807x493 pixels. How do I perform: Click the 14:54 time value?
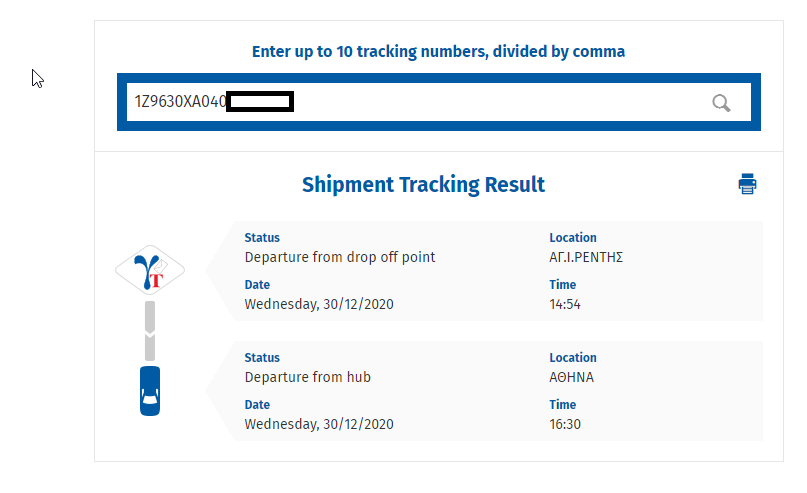click(x=565, y=304)
